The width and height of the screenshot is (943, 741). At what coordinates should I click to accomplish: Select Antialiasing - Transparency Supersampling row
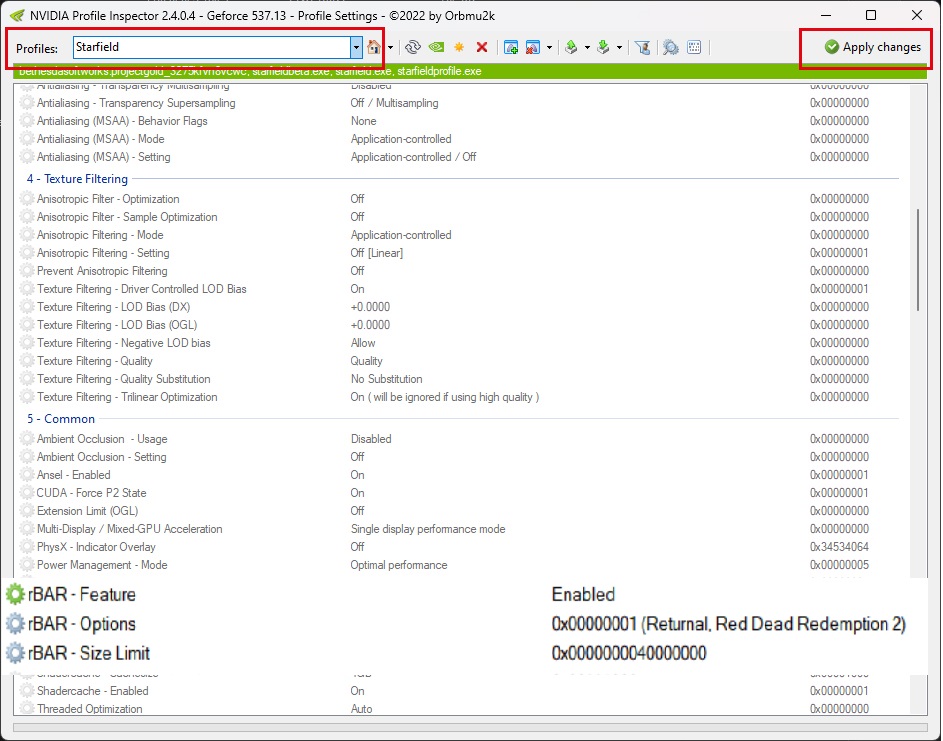461,103
